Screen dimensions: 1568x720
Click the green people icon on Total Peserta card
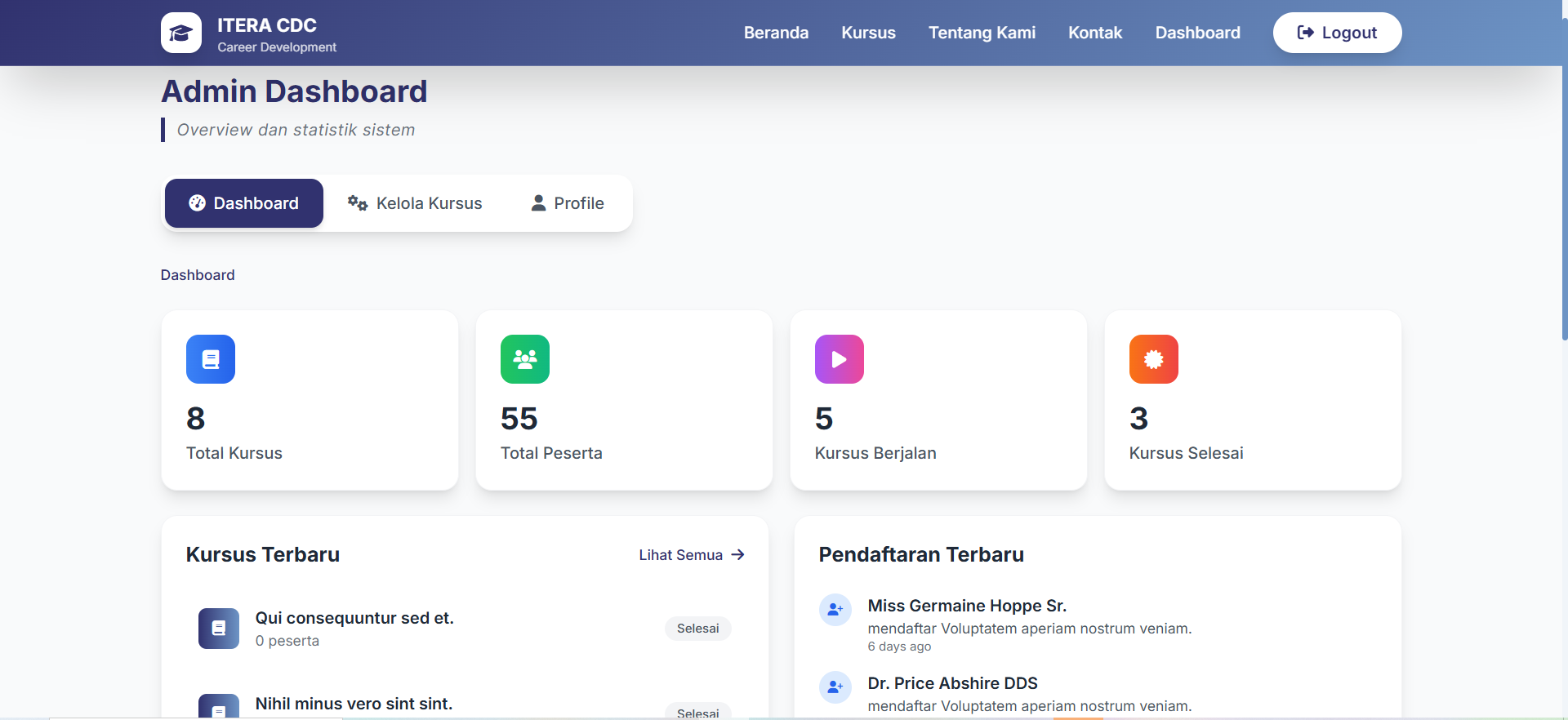pos(525,359)
